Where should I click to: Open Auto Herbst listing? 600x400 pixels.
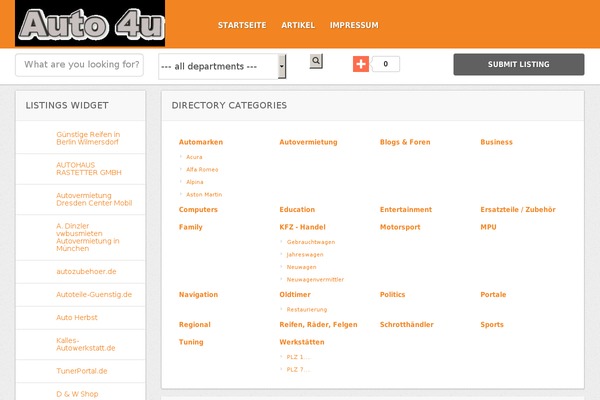click(77, 317)
